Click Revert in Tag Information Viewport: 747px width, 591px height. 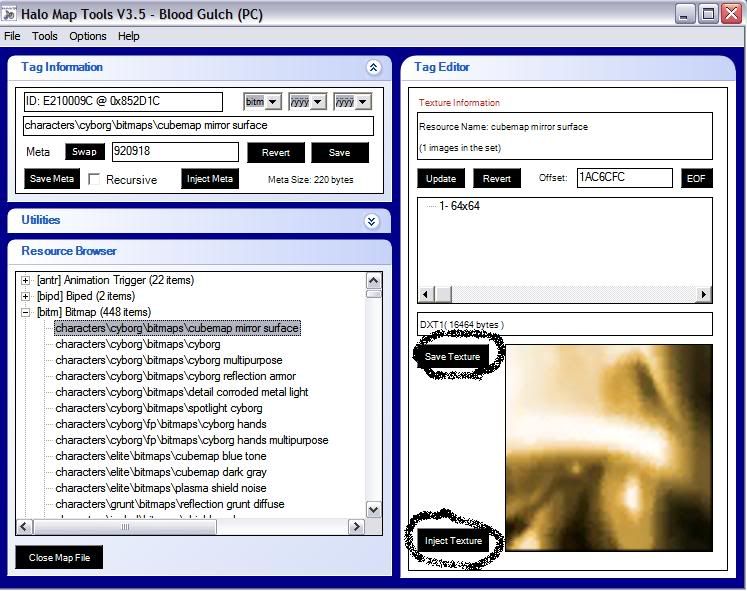click(276, 152)
